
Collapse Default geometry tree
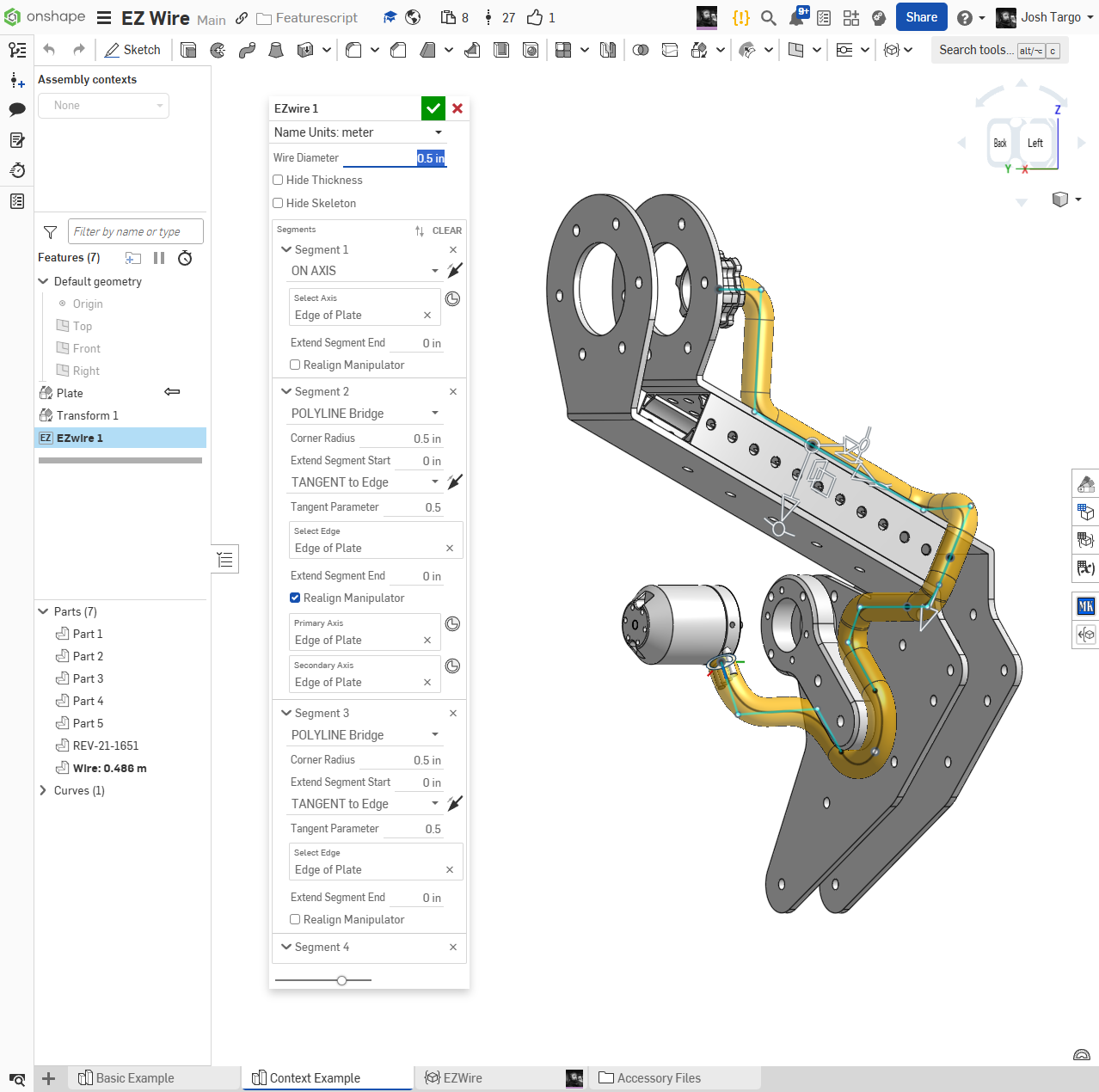(43, 281)
